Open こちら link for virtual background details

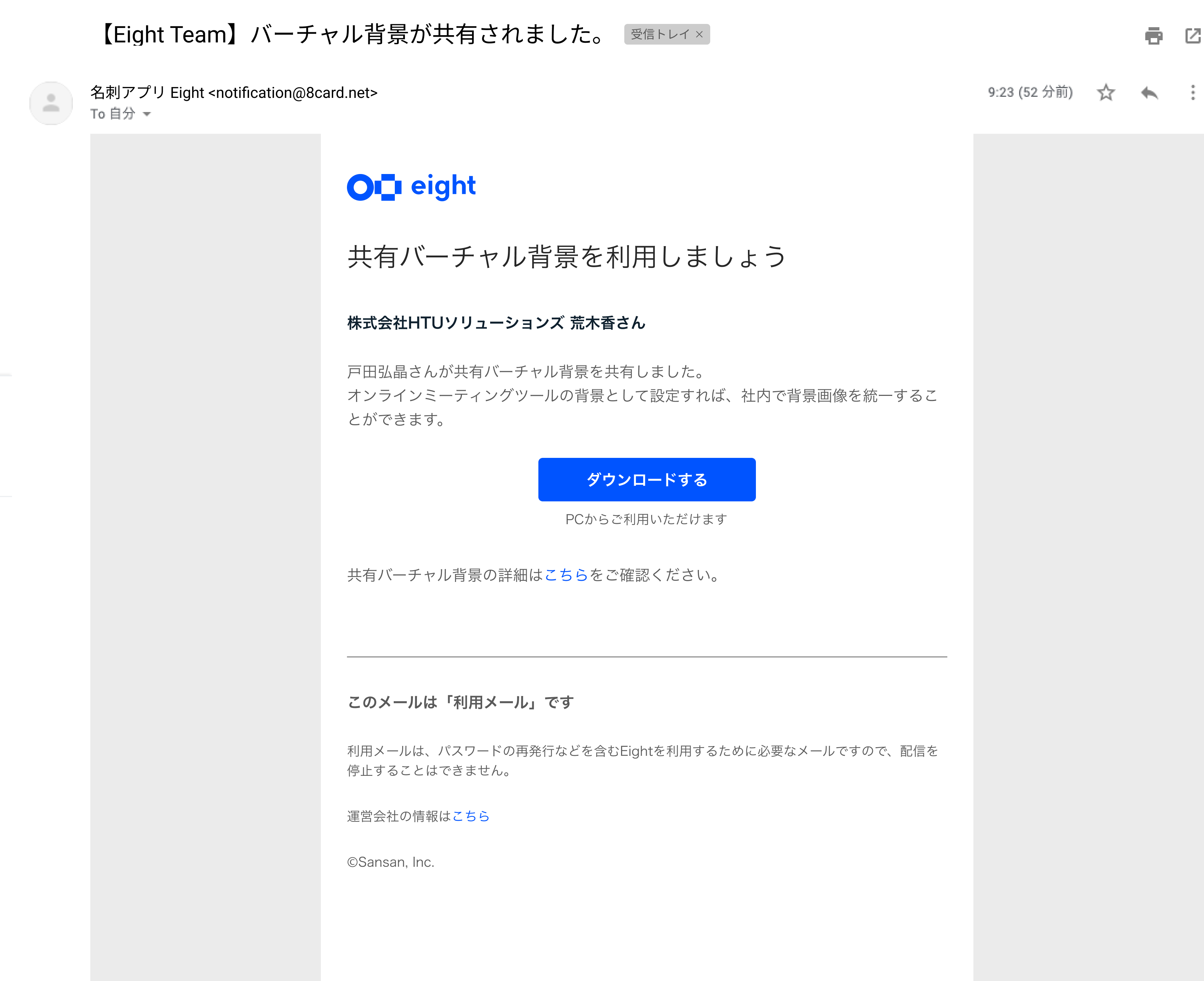(566, 575)
